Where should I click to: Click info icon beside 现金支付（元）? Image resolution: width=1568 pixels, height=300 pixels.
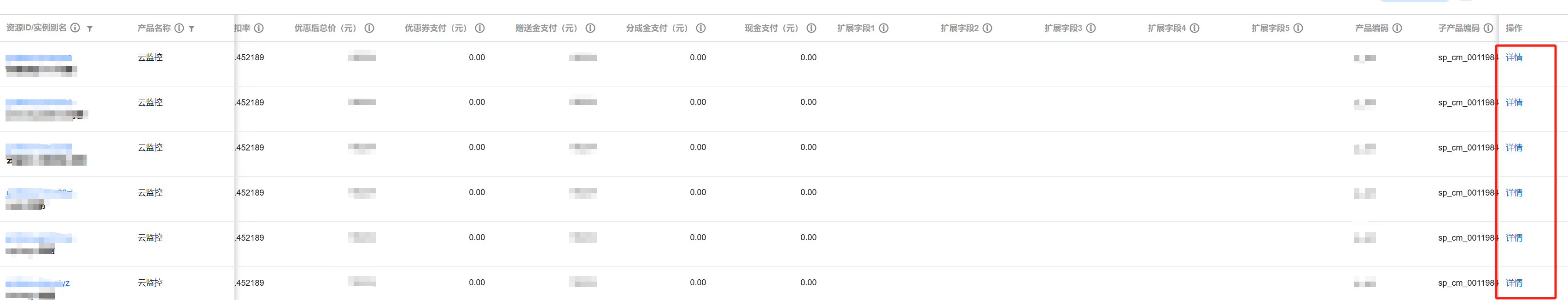(811, 28)
